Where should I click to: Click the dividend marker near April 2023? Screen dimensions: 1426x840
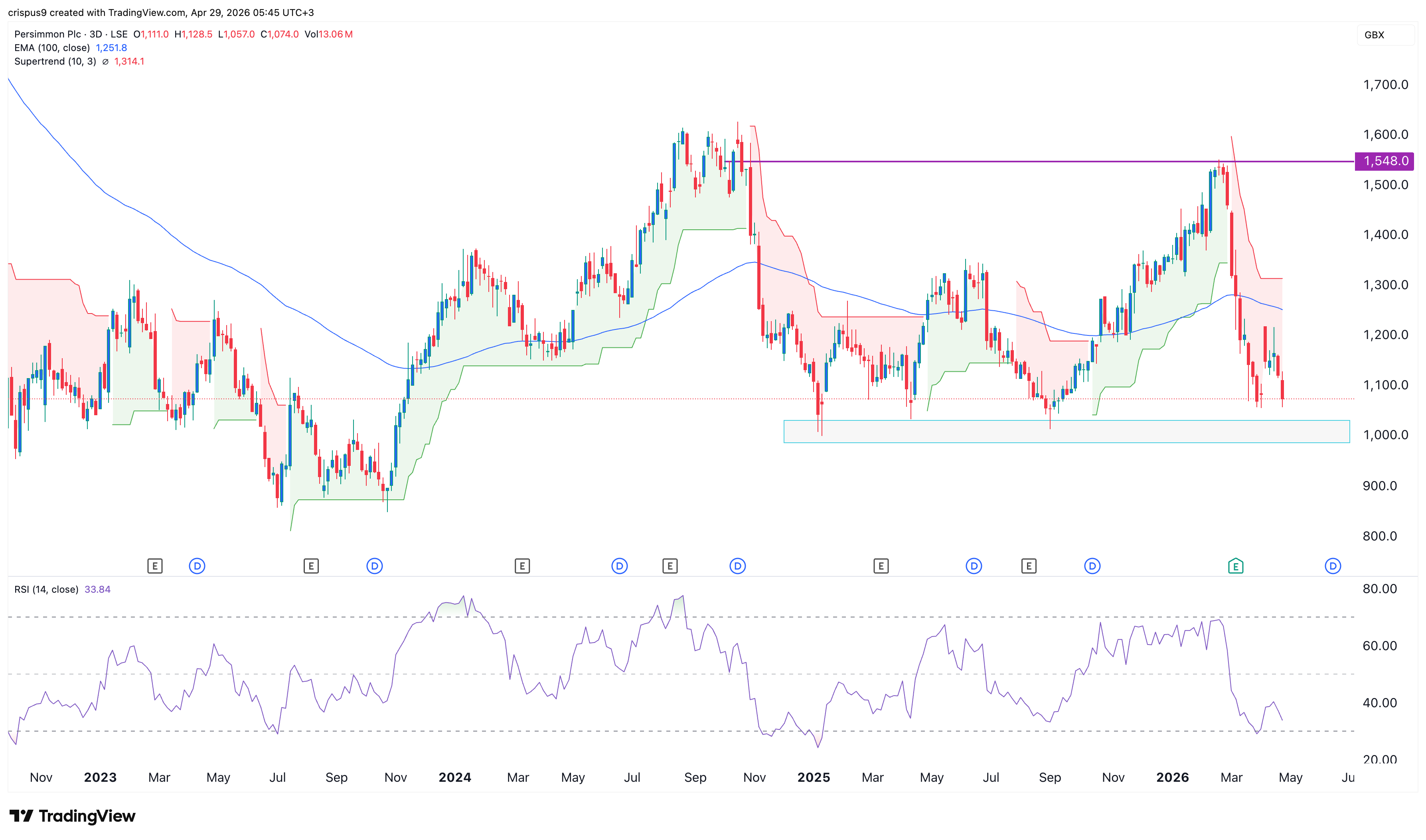pos(197,566)
